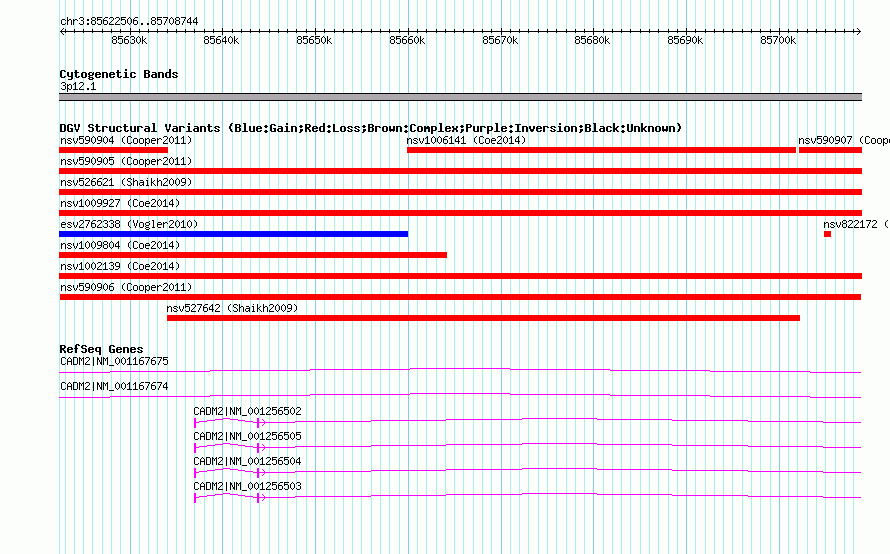Click the 85670k ruler label
The height and width of the screenshot is (554, 890).
(500, 40)
